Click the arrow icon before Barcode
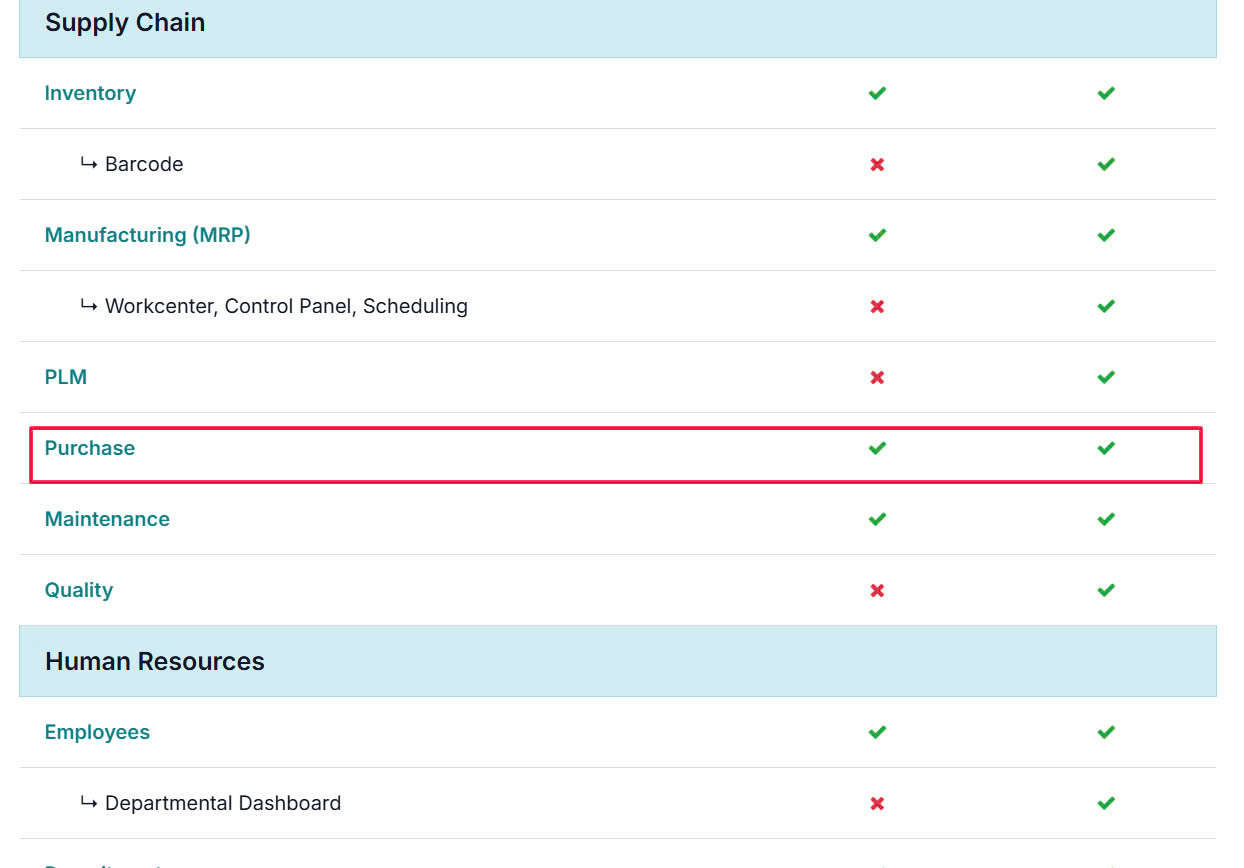This screenshot has height=868, width=1244. 89,164
